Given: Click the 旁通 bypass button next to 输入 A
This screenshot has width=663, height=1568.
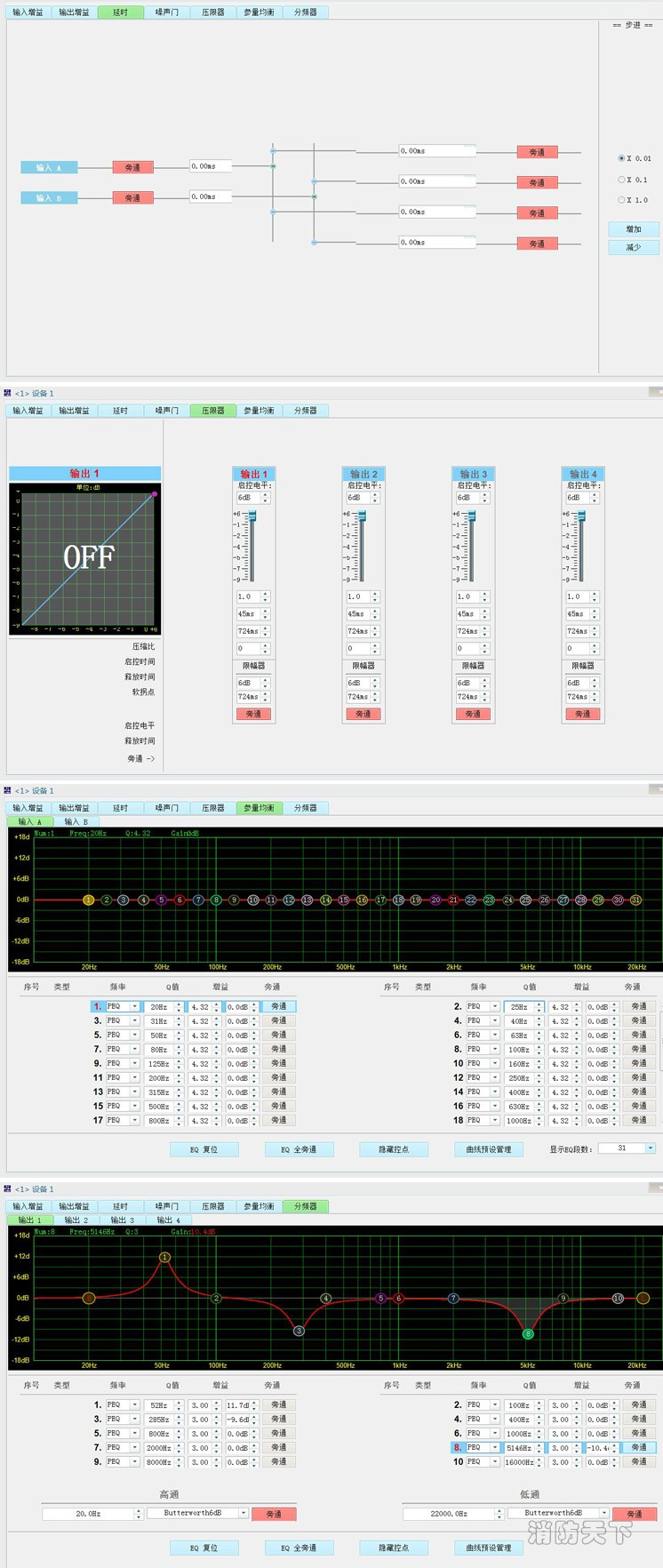Looking at the screenshot, I should click(x=132, y=167).
